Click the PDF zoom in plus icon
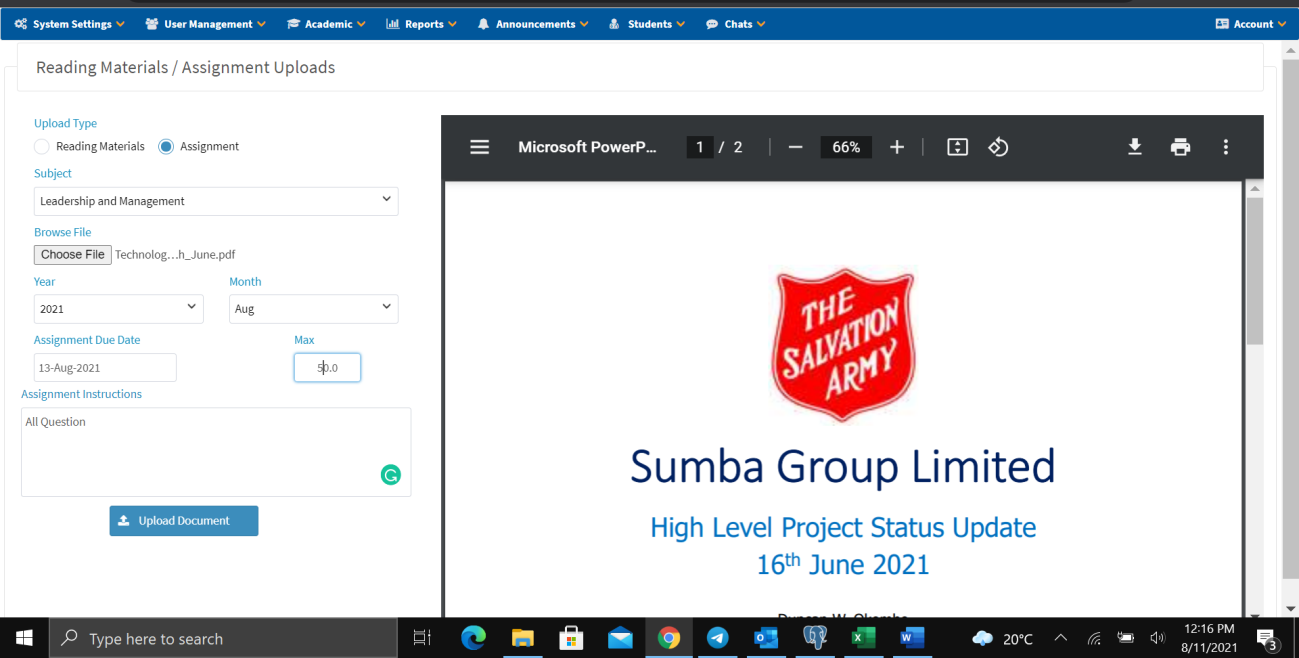 coord(897,147)
